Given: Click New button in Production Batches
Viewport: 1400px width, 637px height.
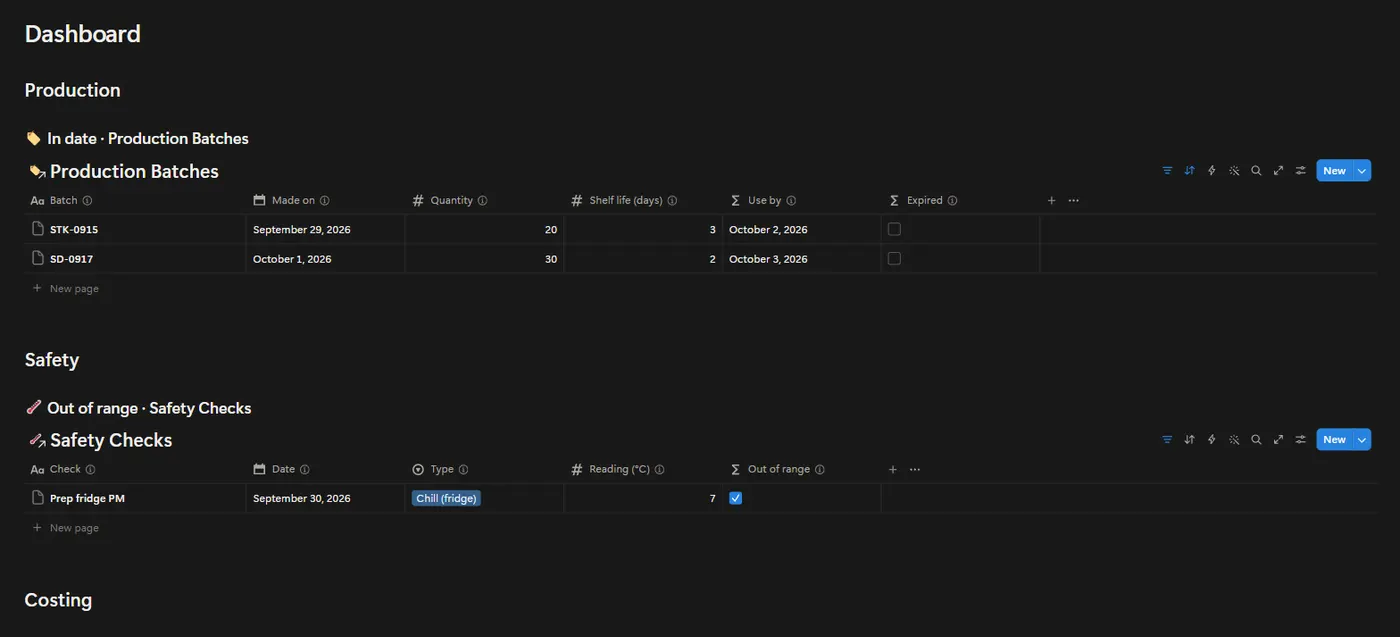Looking at the screenshot, I should [x=1335, y=171].
